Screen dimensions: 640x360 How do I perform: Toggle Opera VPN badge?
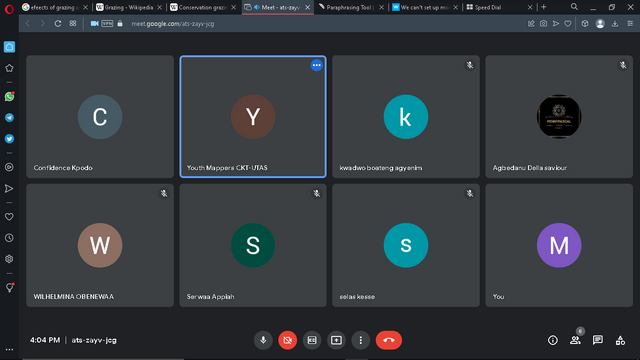(107, 24)
